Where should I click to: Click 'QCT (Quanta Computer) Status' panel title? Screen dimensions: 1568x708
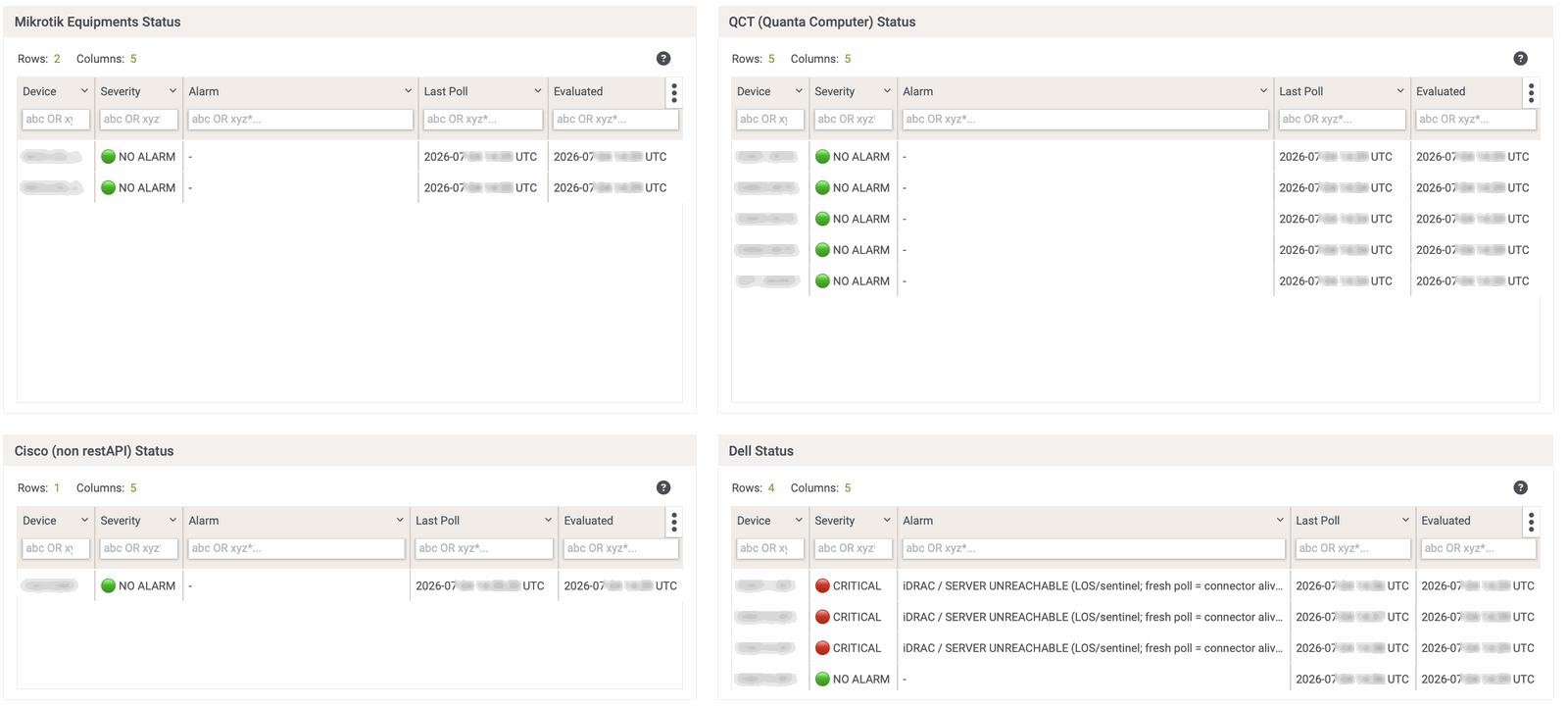point(822,22)
